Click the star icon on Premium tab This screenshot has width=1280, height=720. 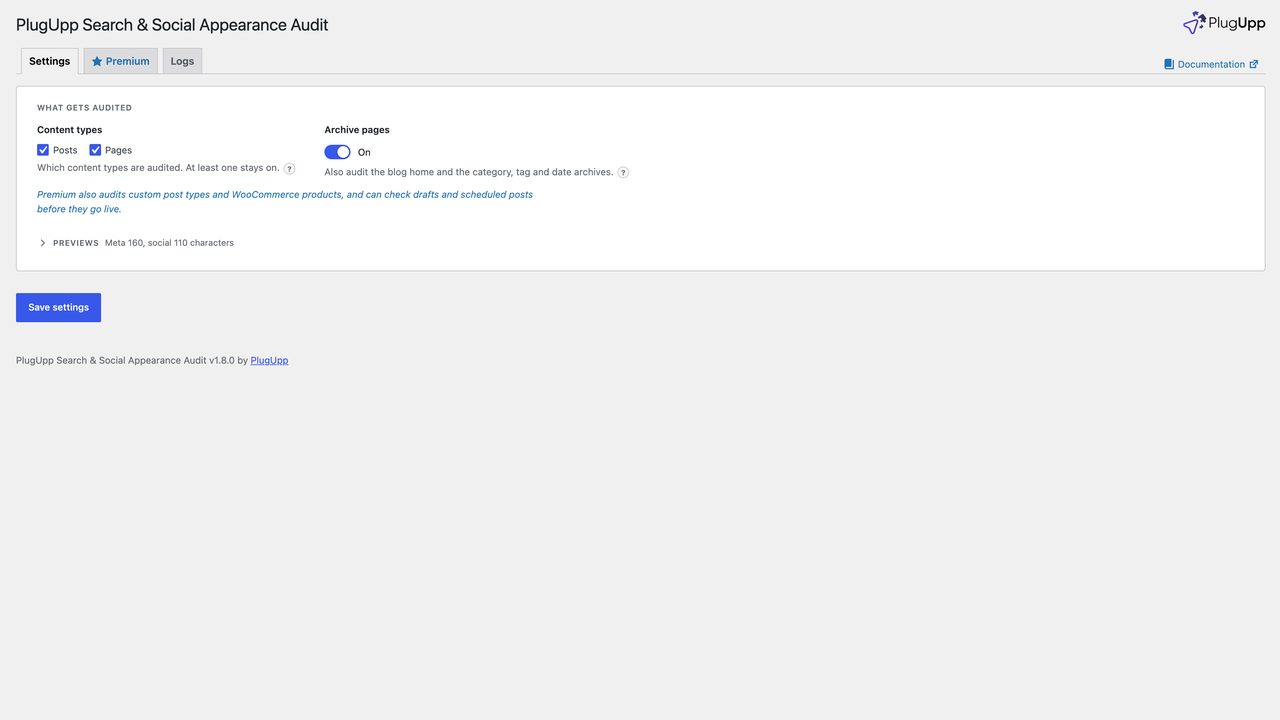coord(97,62)
